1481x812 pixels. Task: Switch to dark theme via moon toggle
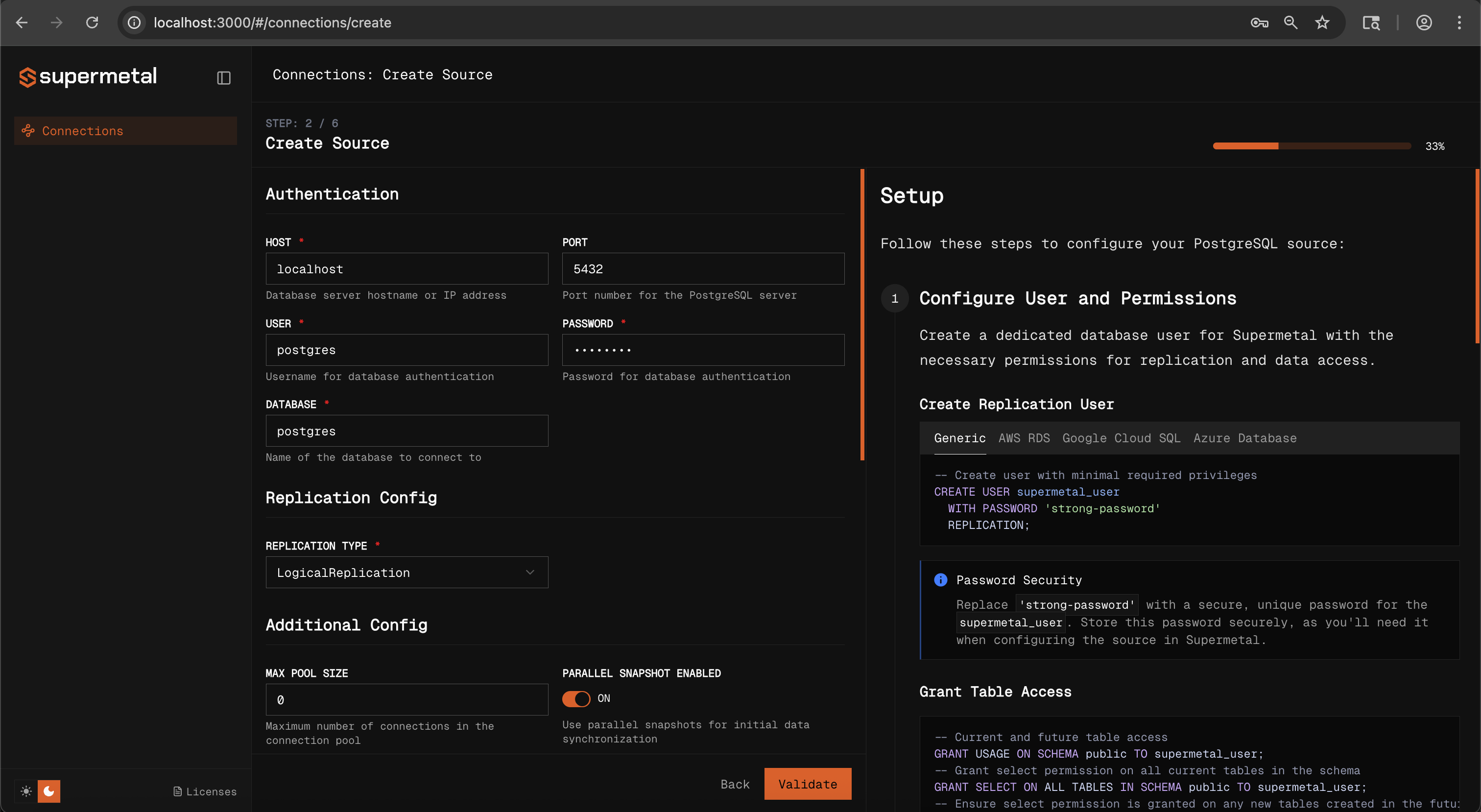click(49, 791)
